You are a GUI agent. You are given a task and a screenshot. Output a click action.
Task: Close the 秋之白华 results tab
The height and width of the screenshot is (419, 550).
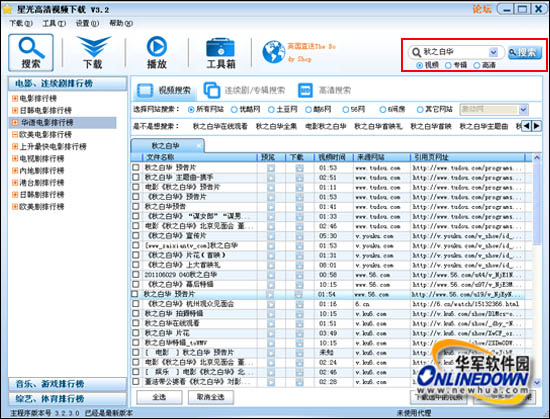coord(199,146)
